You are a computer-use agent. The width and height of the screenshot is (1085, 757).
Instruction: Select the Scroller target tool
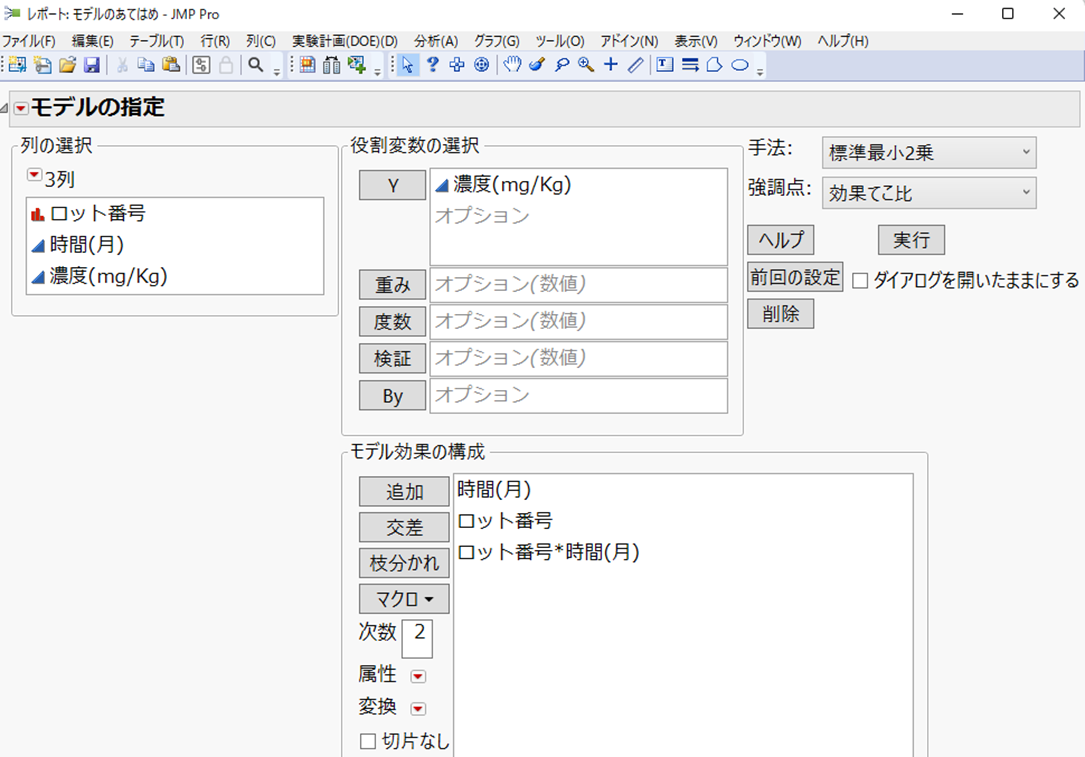pos(482,65)
